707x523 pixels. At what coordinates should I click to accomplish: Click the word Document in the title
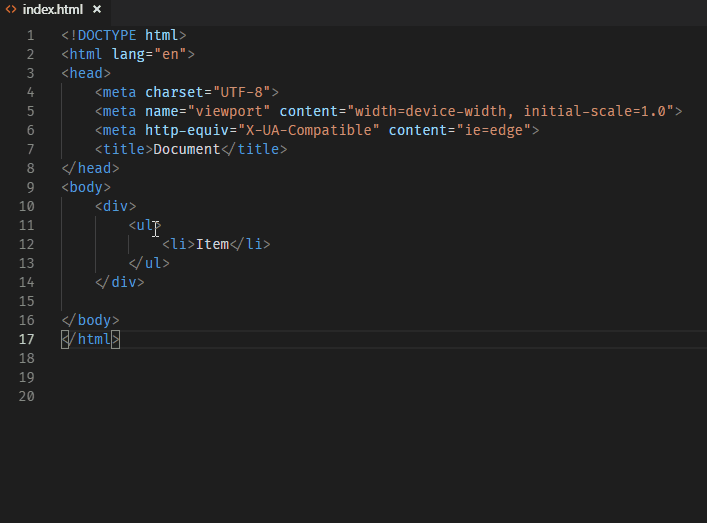[187, 149]
